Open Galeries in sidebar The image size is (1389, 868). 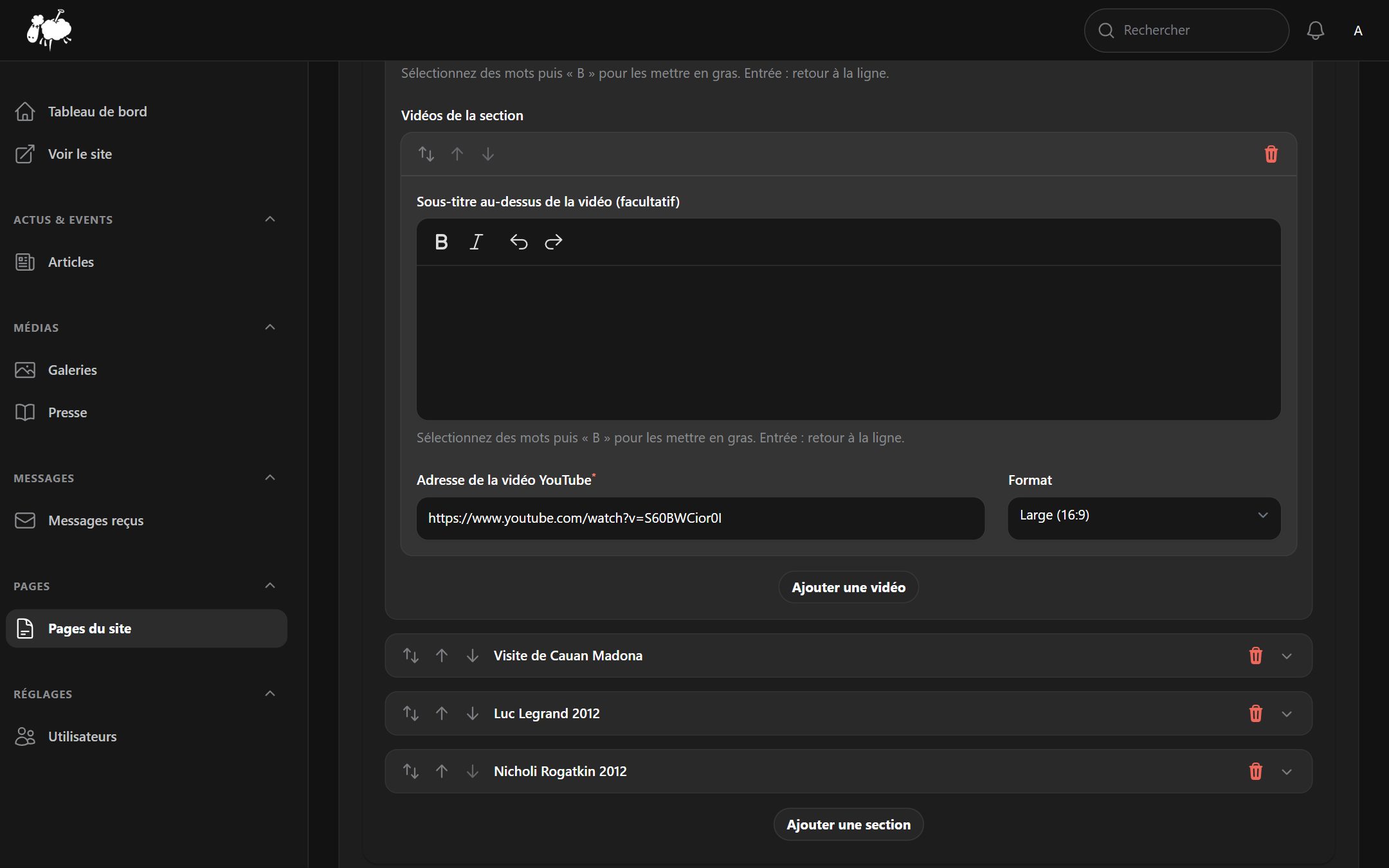147,370
